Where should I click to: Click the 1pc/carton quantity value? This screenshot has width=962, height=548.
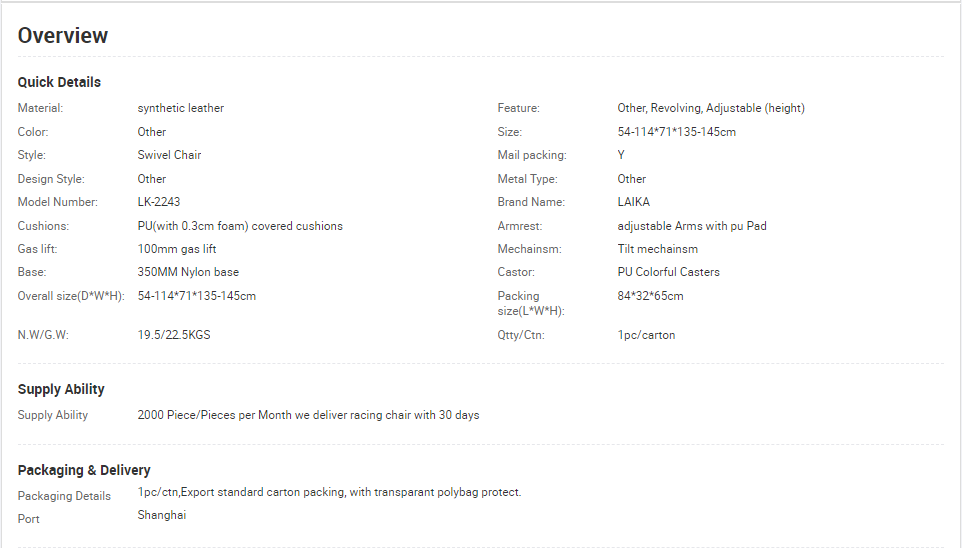646,335
